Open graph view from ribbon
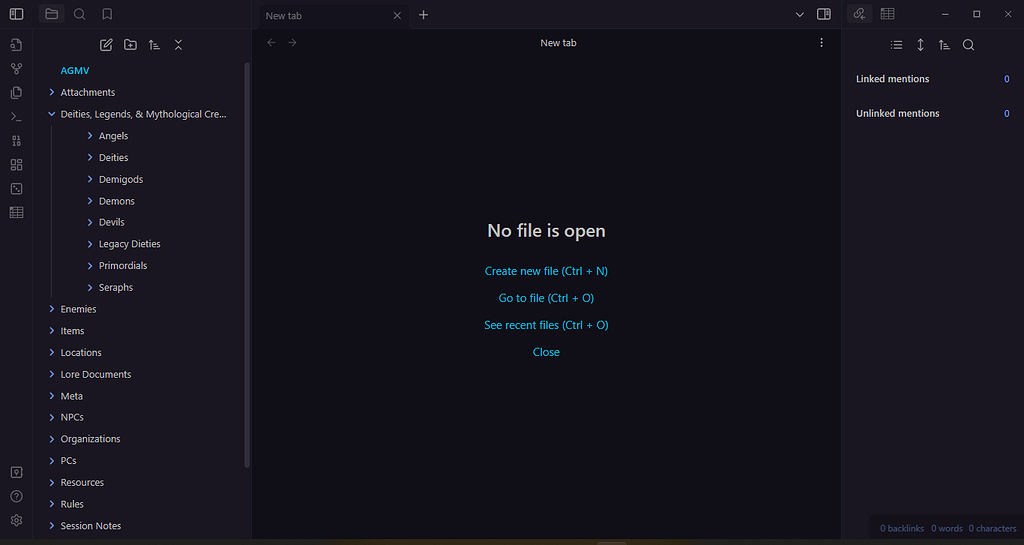The height and width of the screenshot is (545, 1024). coord(16,69)
